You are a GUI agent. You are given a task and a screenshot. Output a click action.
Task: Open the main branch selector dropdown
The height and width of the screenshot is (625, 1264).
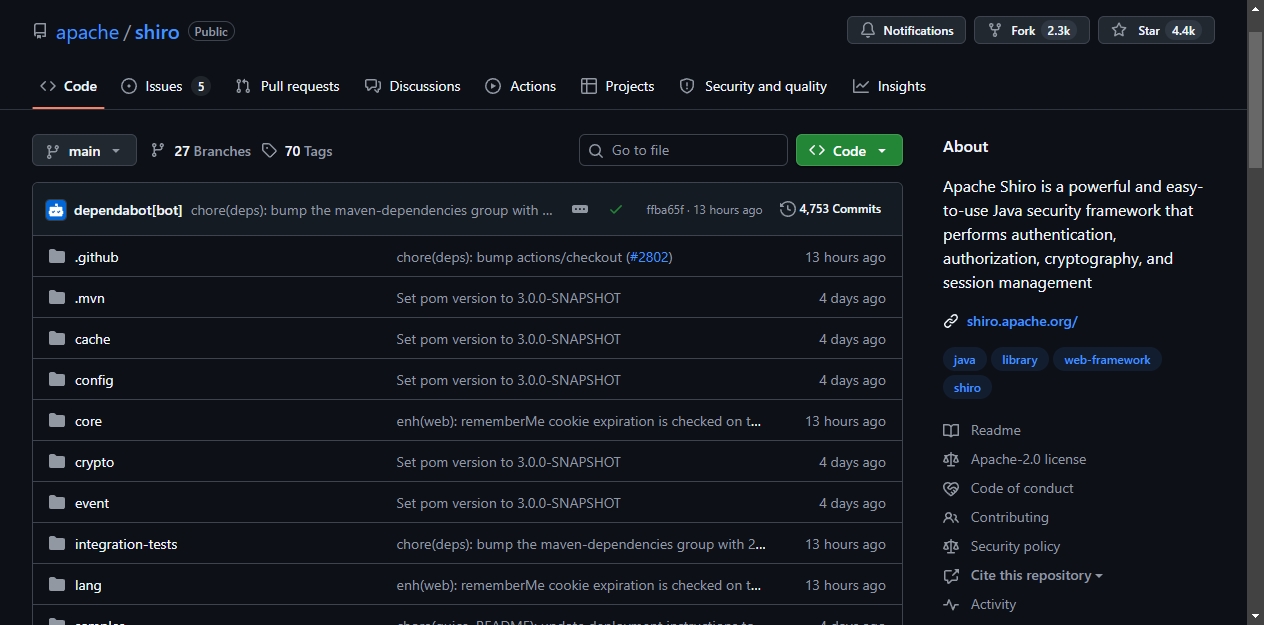coord(84,151)
